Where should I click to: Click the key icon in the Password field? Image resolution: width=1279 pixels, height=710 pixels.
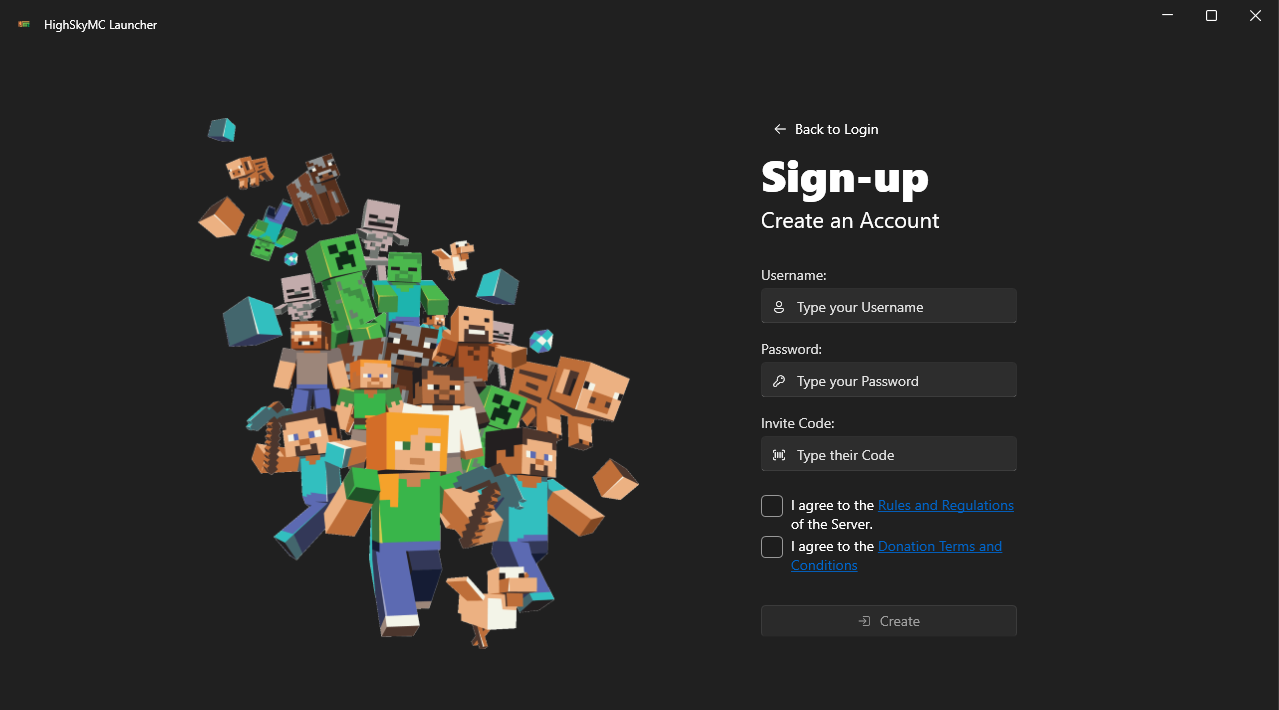pos(779,381)
